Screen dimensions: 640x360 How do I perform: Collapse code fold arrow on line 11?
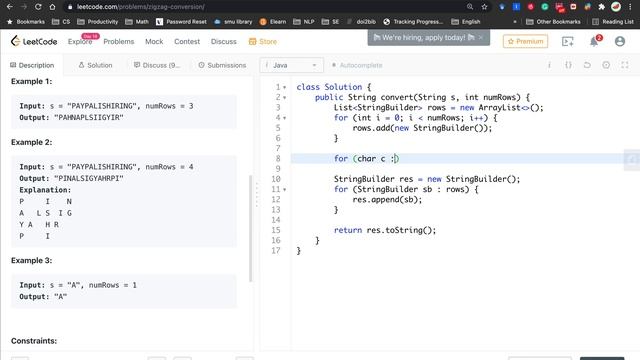(x=284, y=190)
